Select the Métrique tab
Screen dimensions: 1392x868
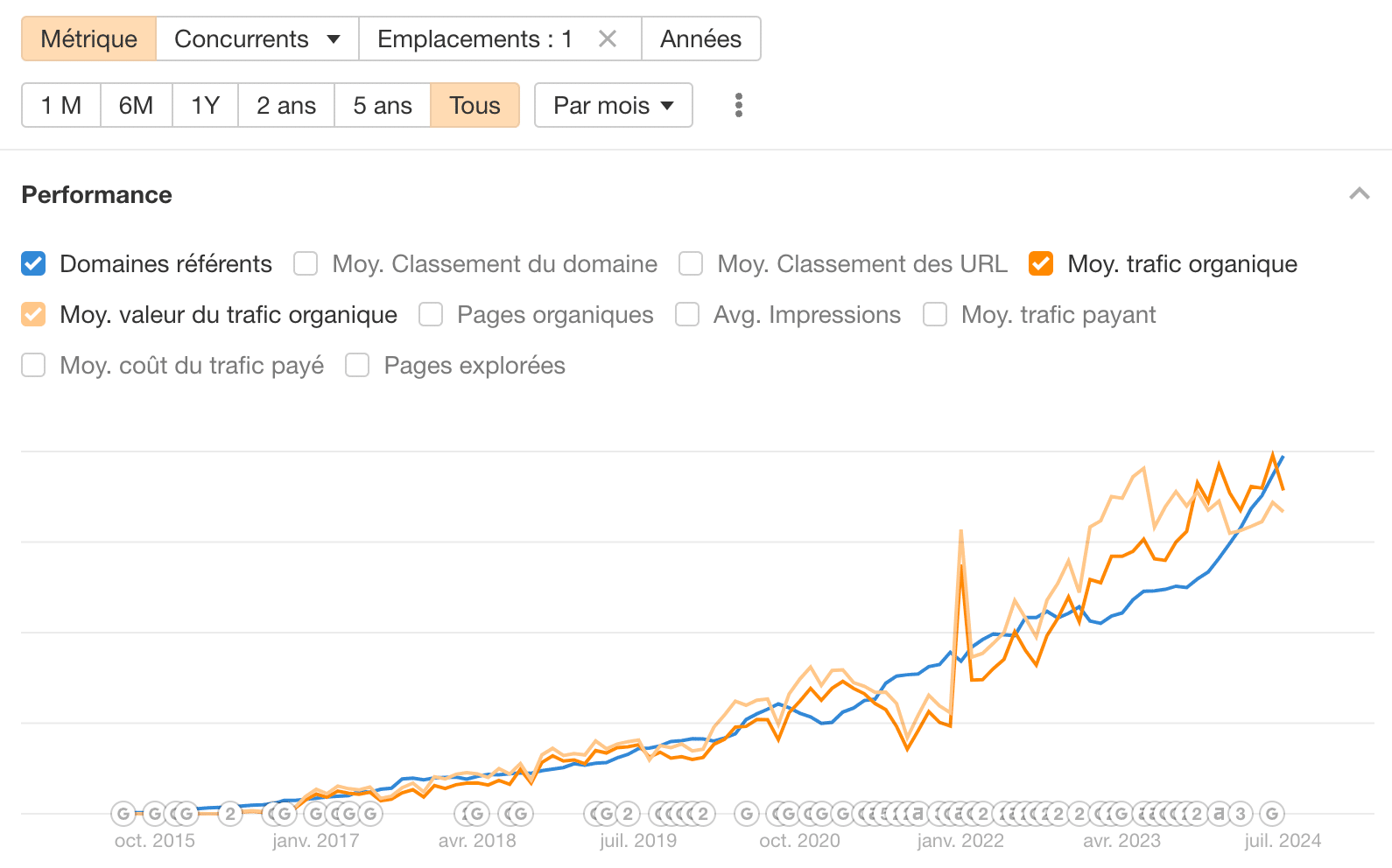pos(89,38)
